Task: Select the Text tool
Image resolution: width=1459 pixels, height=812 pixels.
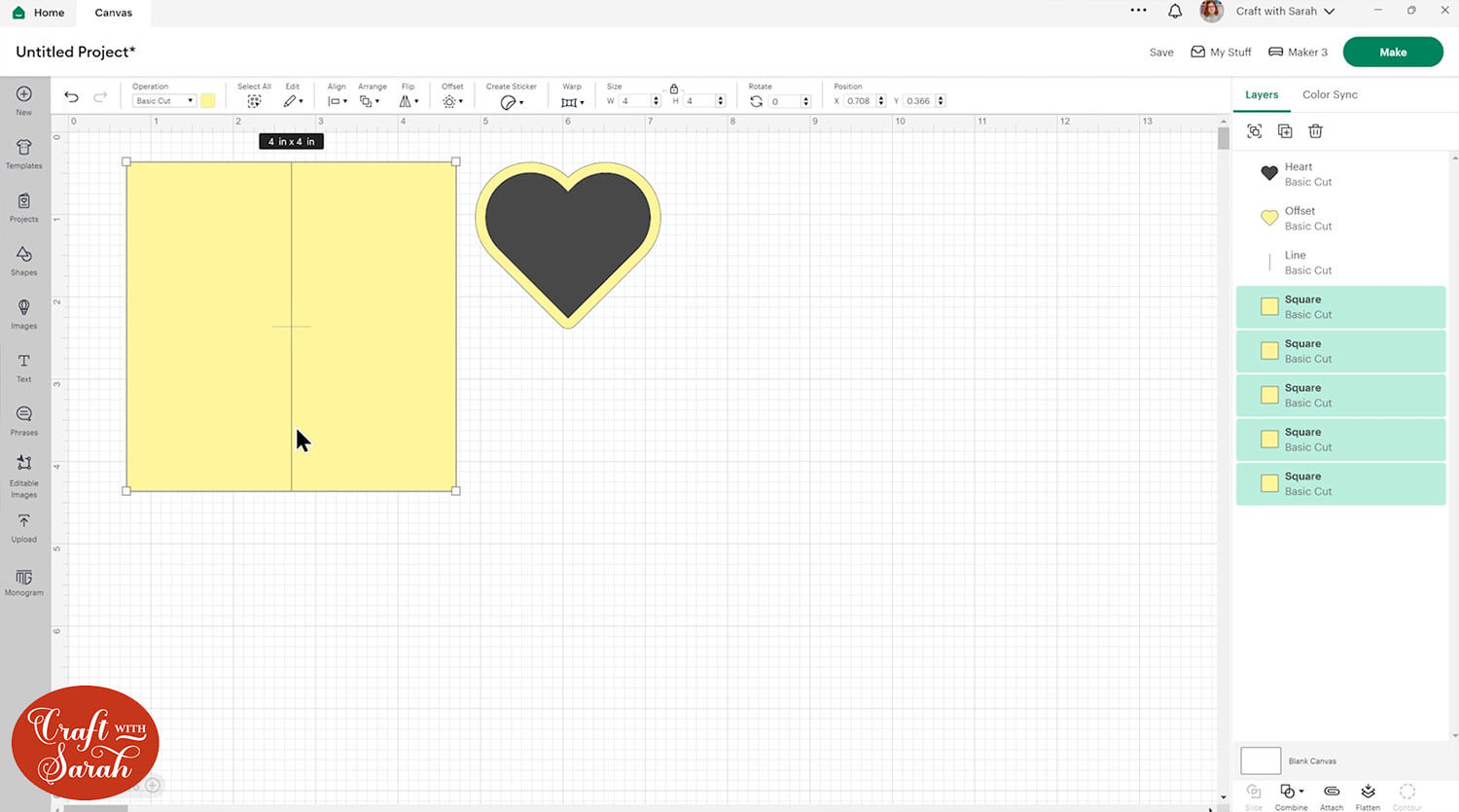Action: pos(24,367)
